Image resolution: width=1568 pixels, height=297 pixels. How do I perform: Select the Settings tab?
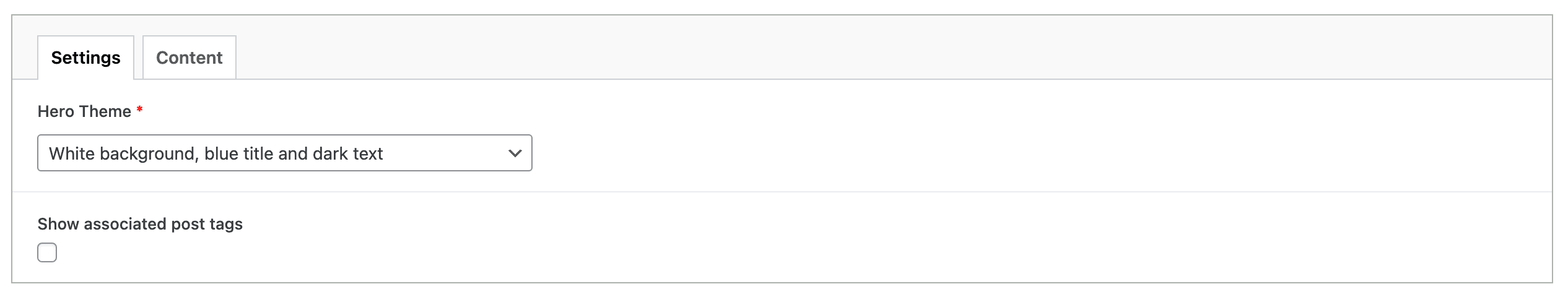pos(85,58)
